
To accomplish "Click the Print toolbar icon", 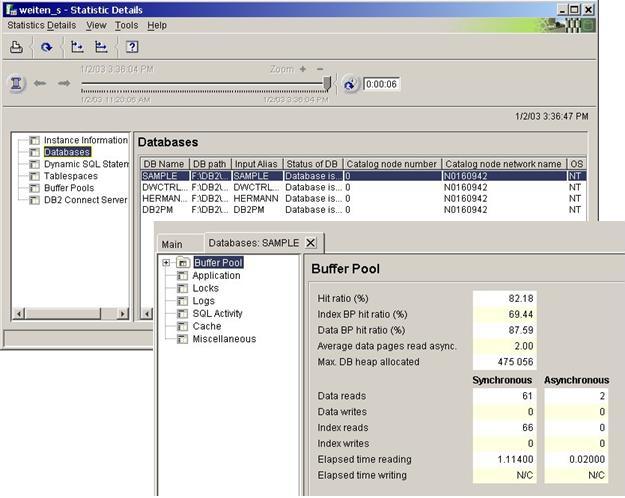I will click(x=16, y=47).
